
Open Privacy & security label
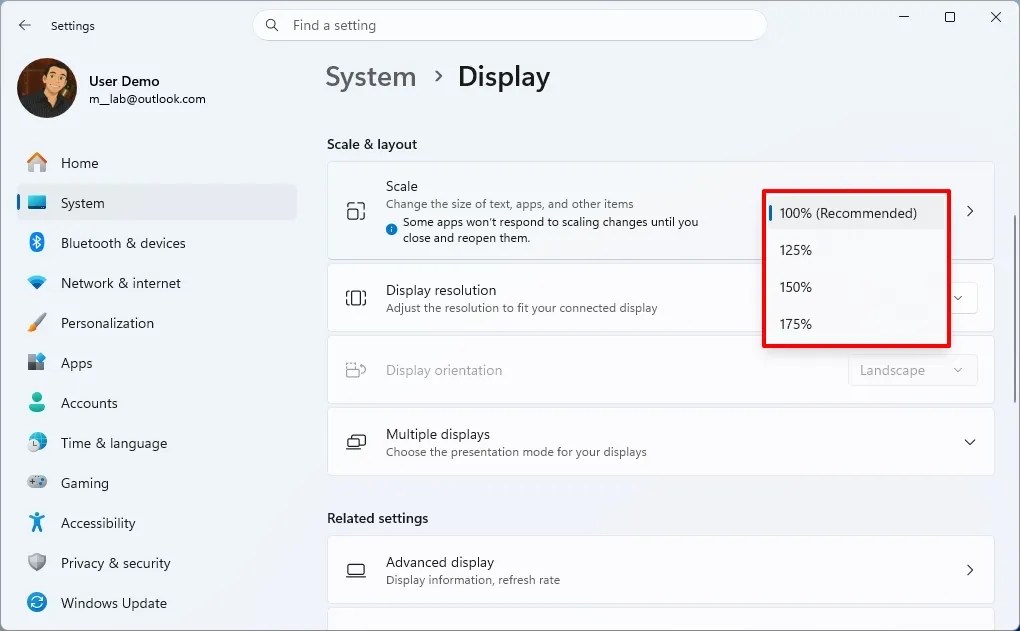click(x=116, y=563)
